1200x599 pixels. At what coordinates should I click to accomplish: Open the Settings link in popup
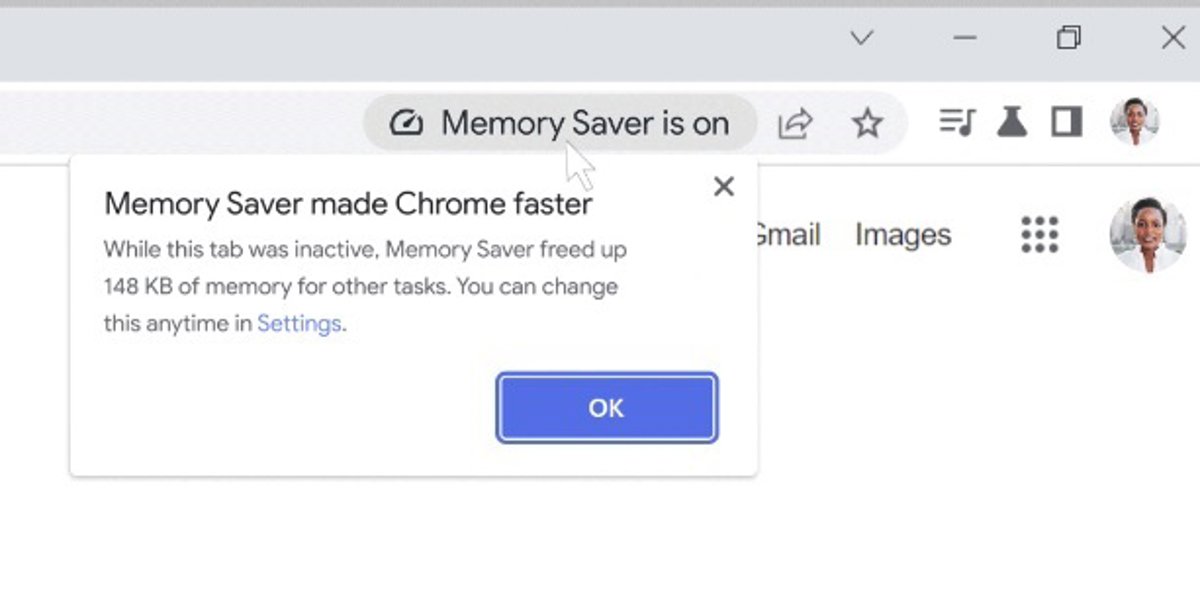click(299, 324)
